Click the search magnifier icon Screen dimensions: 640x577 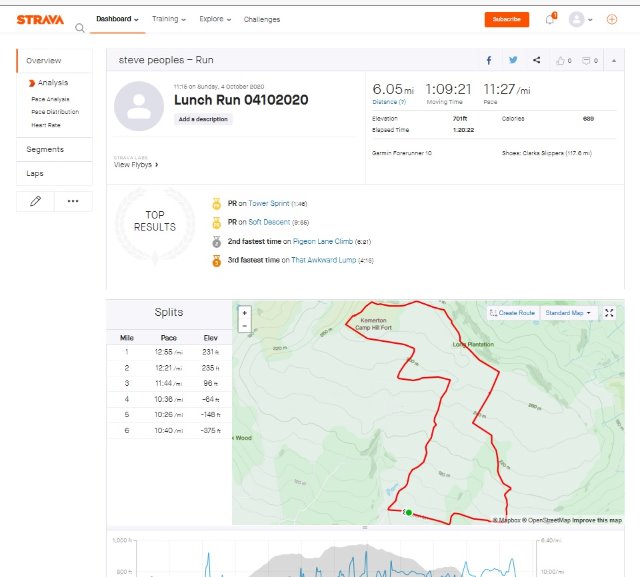[79, 27]
